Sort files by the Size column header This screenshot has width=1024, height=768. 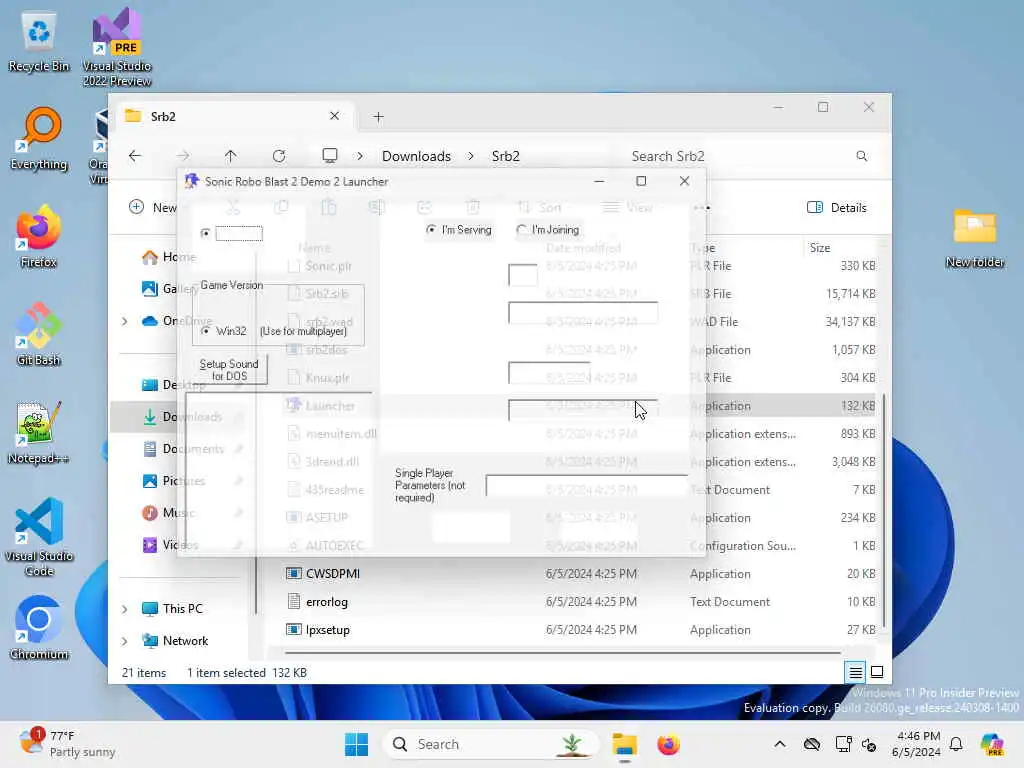[820, 248]
